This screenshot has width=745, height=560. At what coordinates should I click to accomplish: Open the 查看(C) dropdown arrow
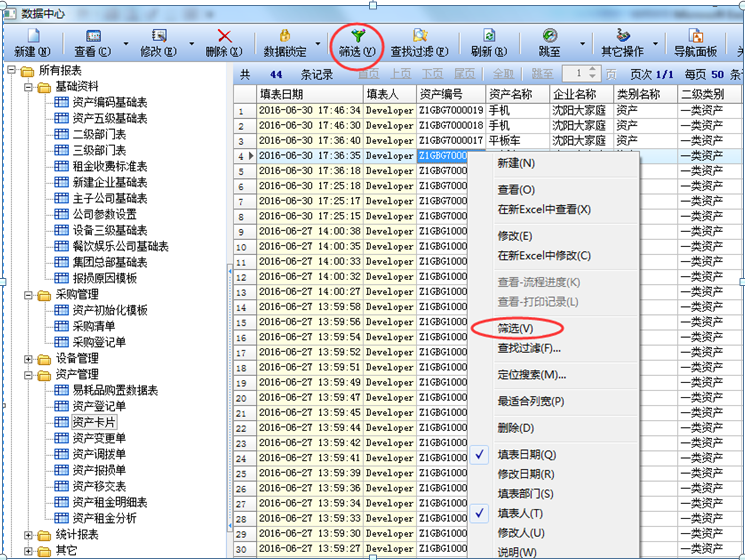(126, 43)
